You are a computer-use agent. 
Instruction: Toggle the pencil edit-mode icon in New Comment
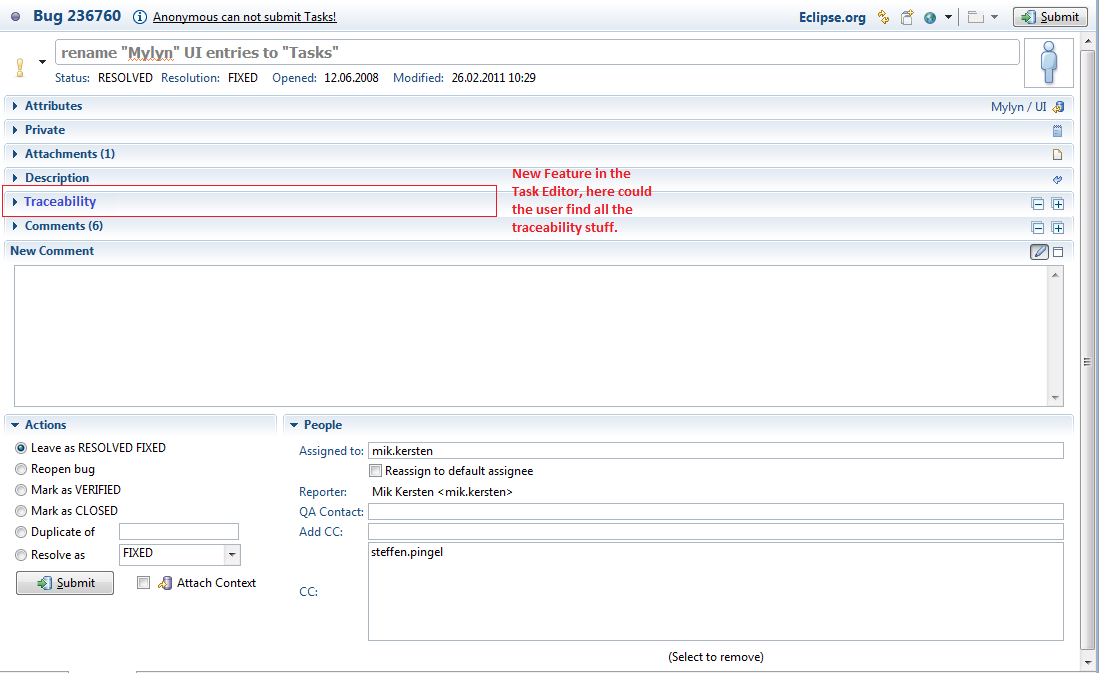click(x=1039, y=251)
